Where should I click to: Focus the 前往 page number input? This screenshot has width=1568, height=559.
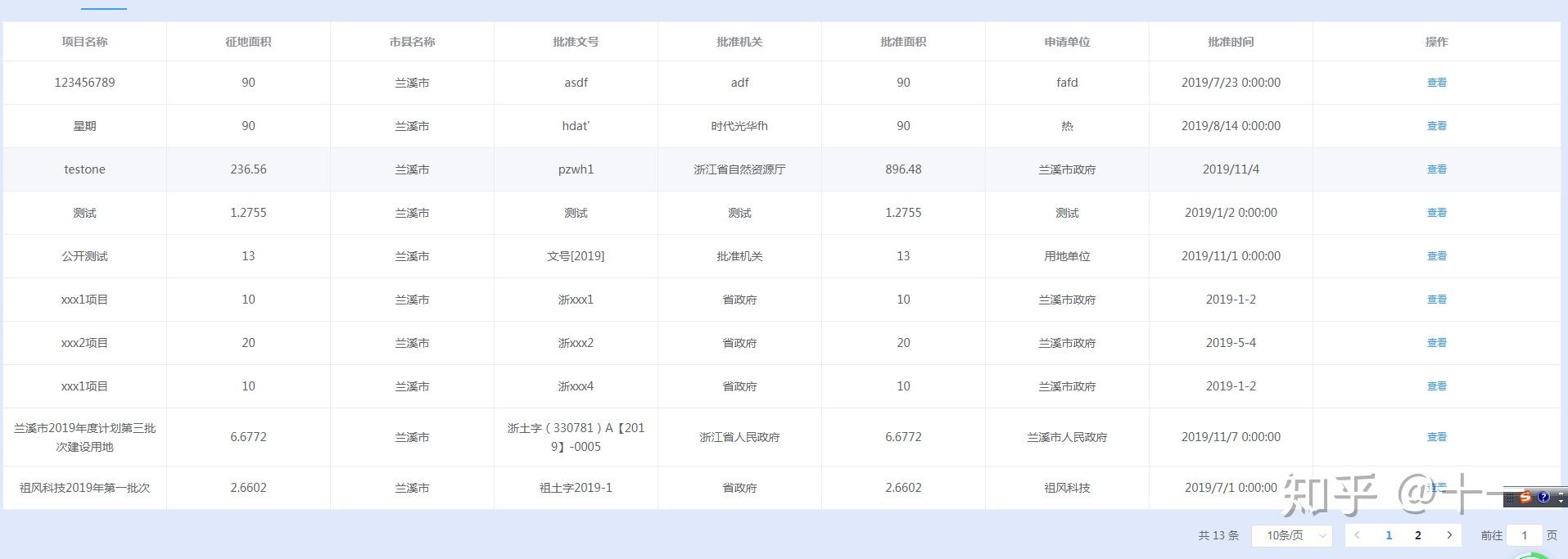[1525, 535]
